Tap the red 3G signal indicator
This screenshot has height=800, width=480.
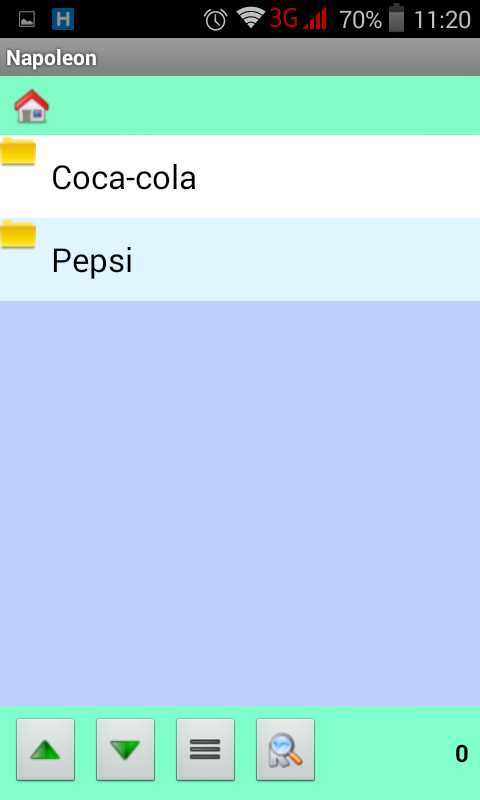point(298,19)
